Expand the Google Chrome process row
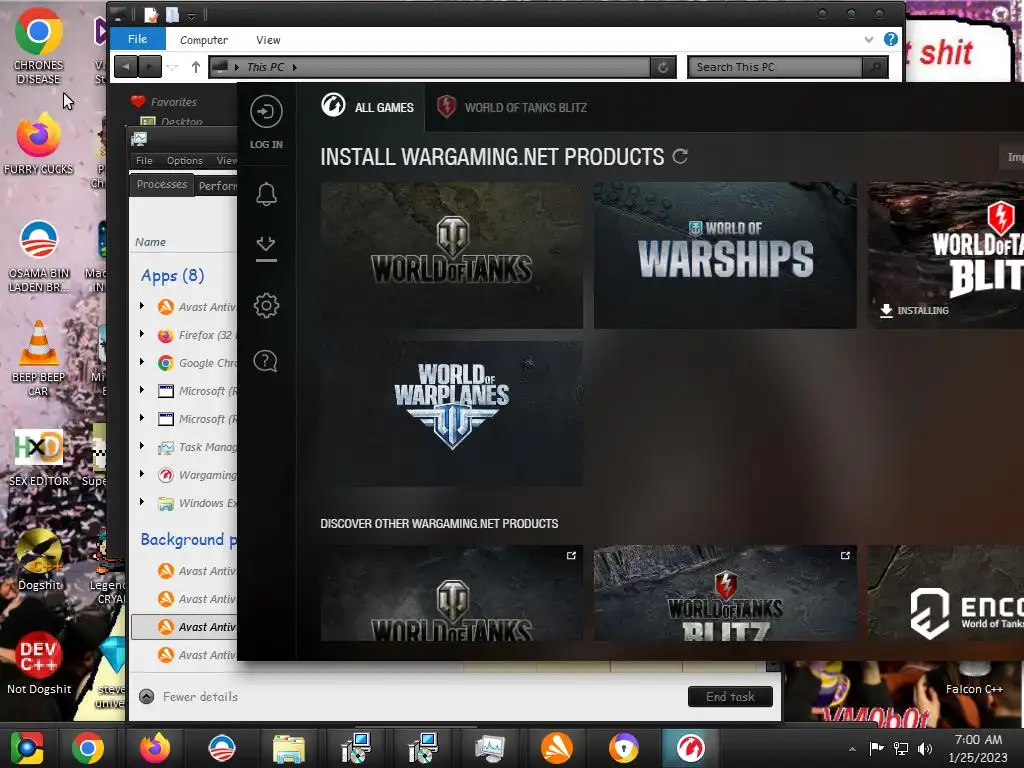1024x768 pixels. click(x=142, y=362)
